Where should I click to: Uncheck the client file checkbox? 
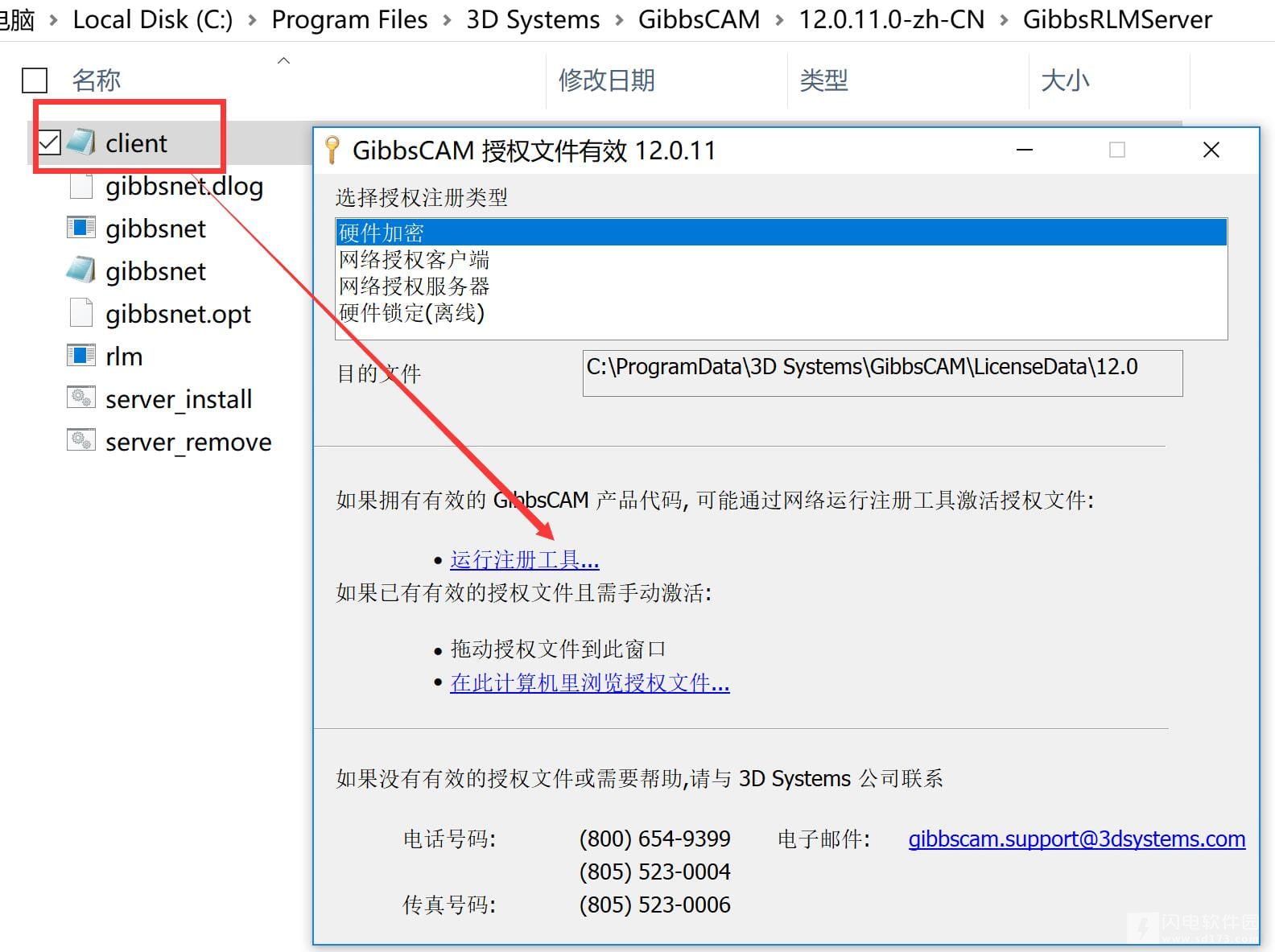49,142
